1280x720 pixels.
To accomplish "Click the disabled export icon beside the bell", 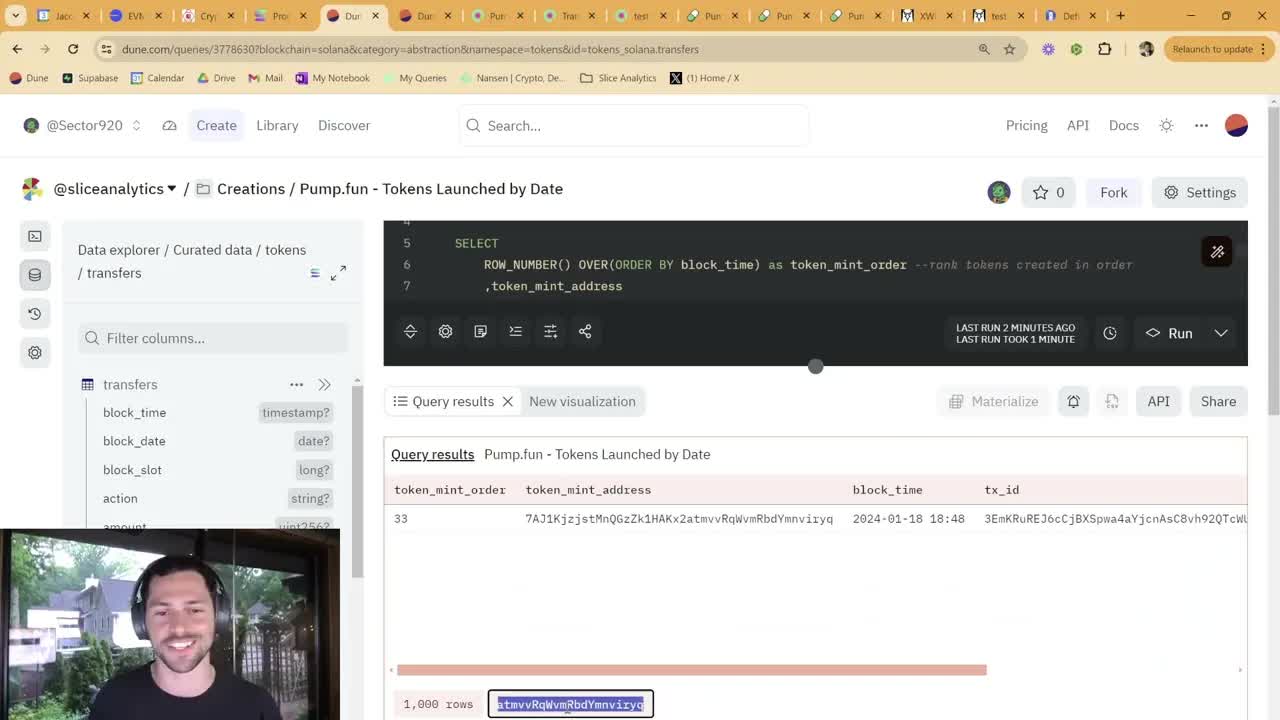I will pyautogui.click(x=1112, y=401).
